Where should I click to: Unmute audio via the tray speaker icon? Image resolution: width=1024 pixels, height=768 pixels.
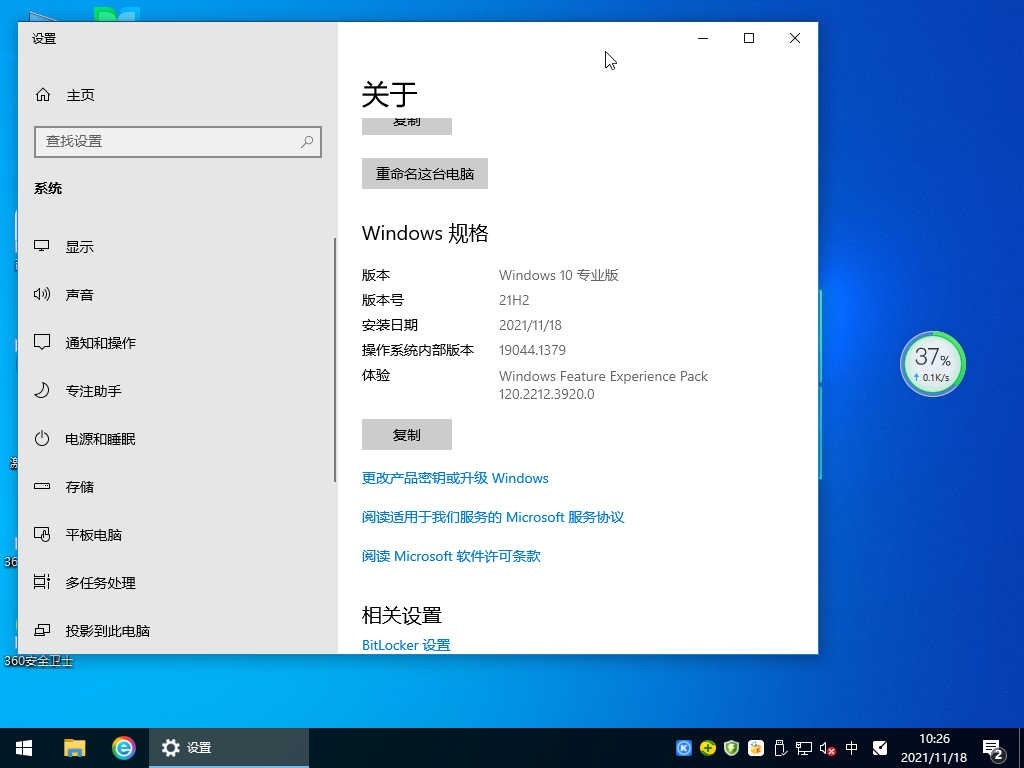pyautogui.click(x=826, y=748)
